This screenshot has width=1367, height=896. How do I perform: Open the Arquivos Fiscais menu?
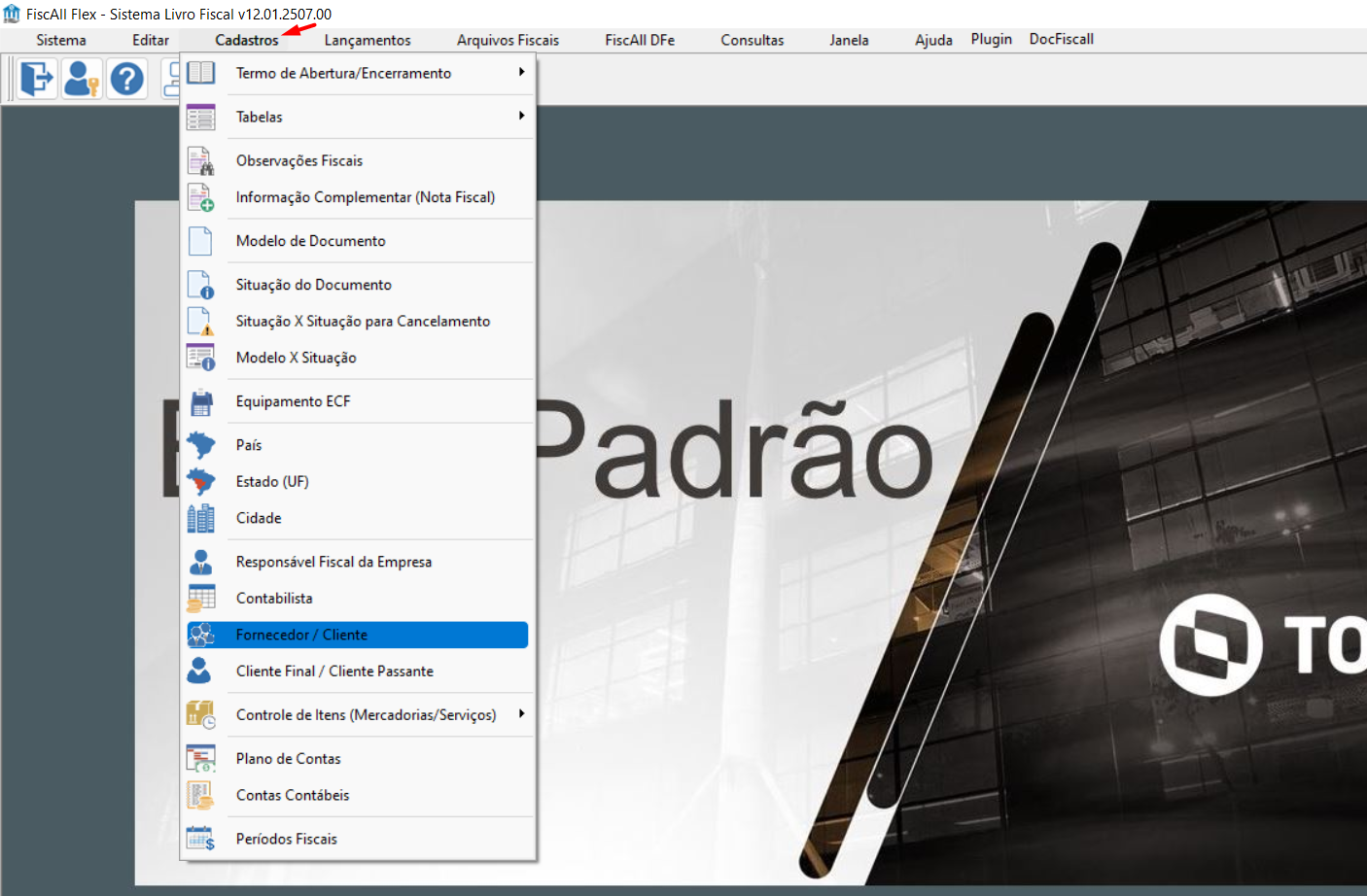tap(508, 40)
